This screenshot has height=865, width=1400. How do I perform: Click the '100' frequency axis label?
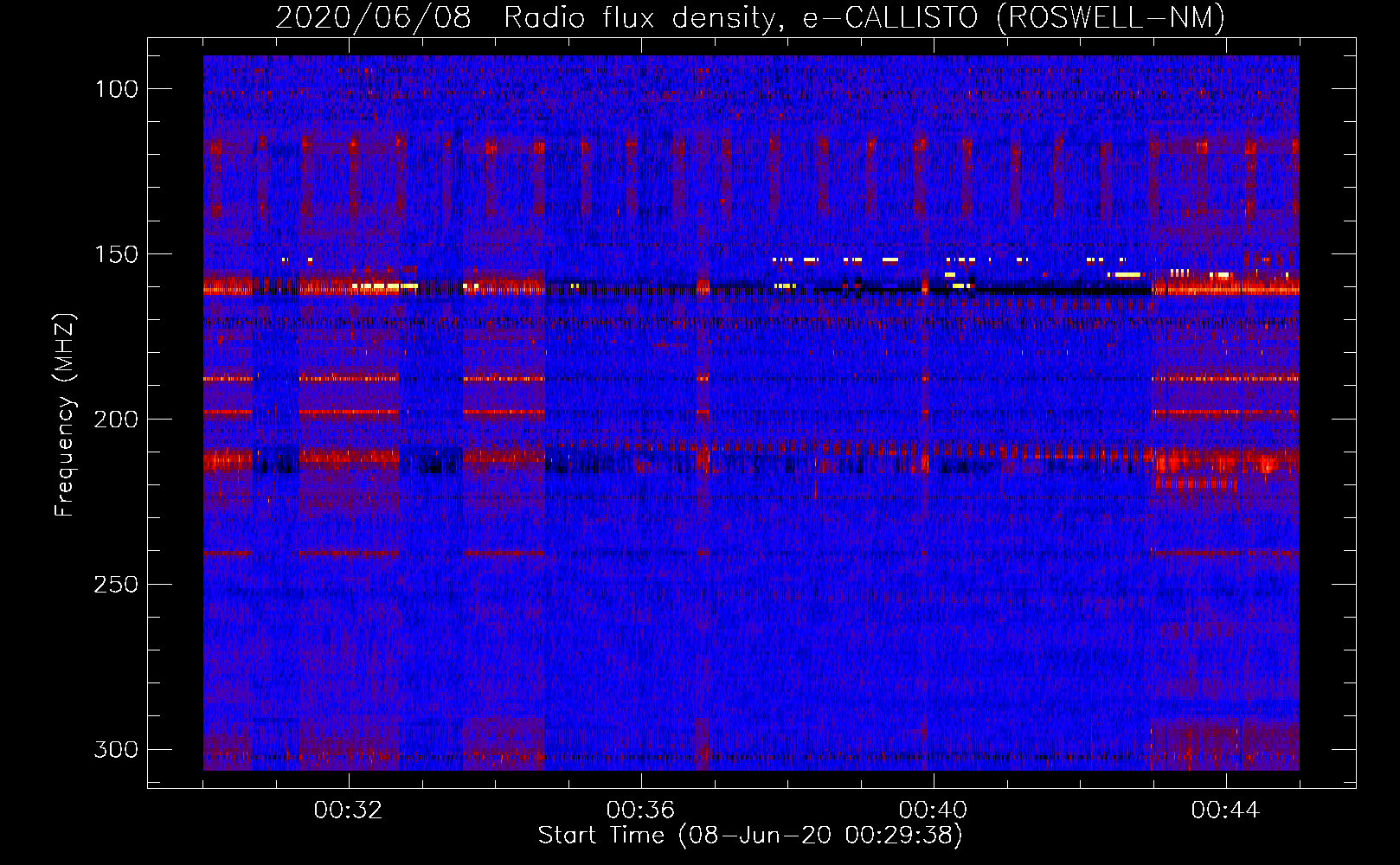(116, 89)
